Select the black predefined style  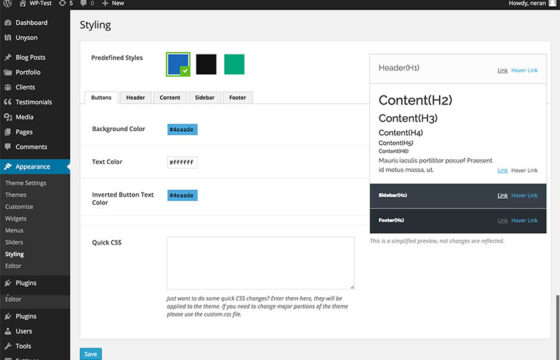click(206, 64)
